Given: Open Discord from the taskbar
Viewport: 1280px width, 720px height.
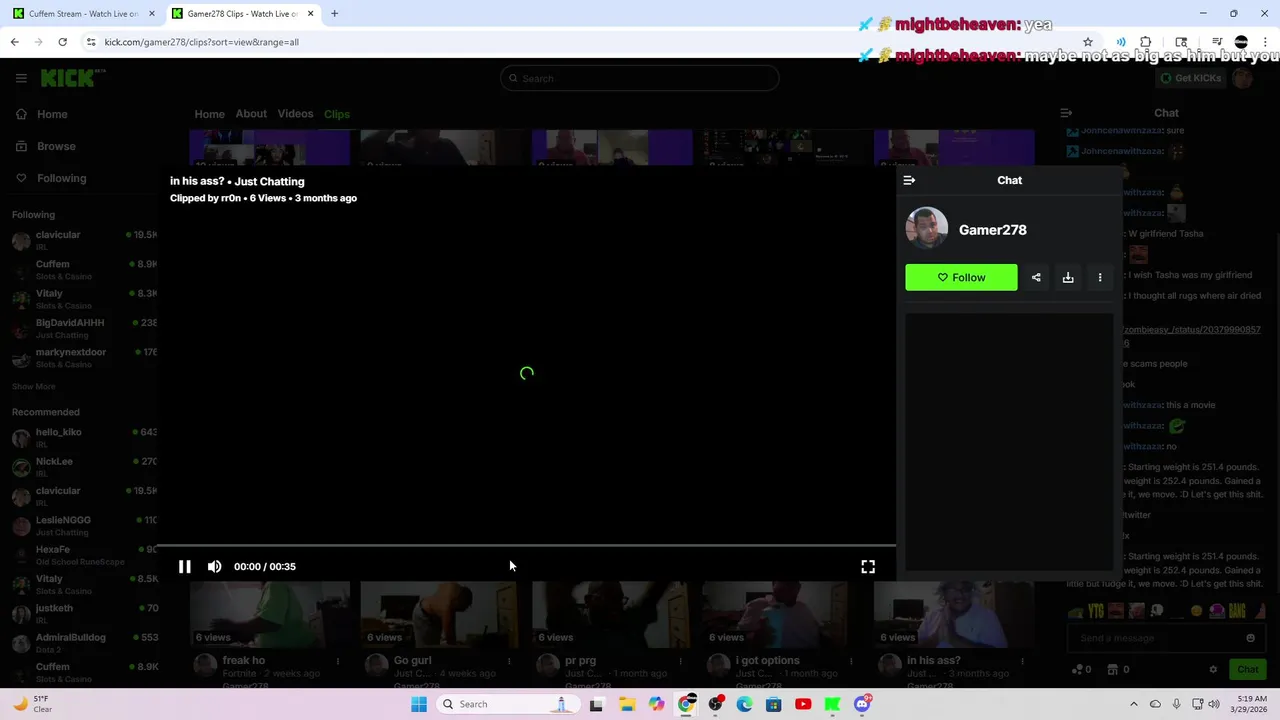Looking at the screenshot, I should pyautogui.click(x=862, y=704).
